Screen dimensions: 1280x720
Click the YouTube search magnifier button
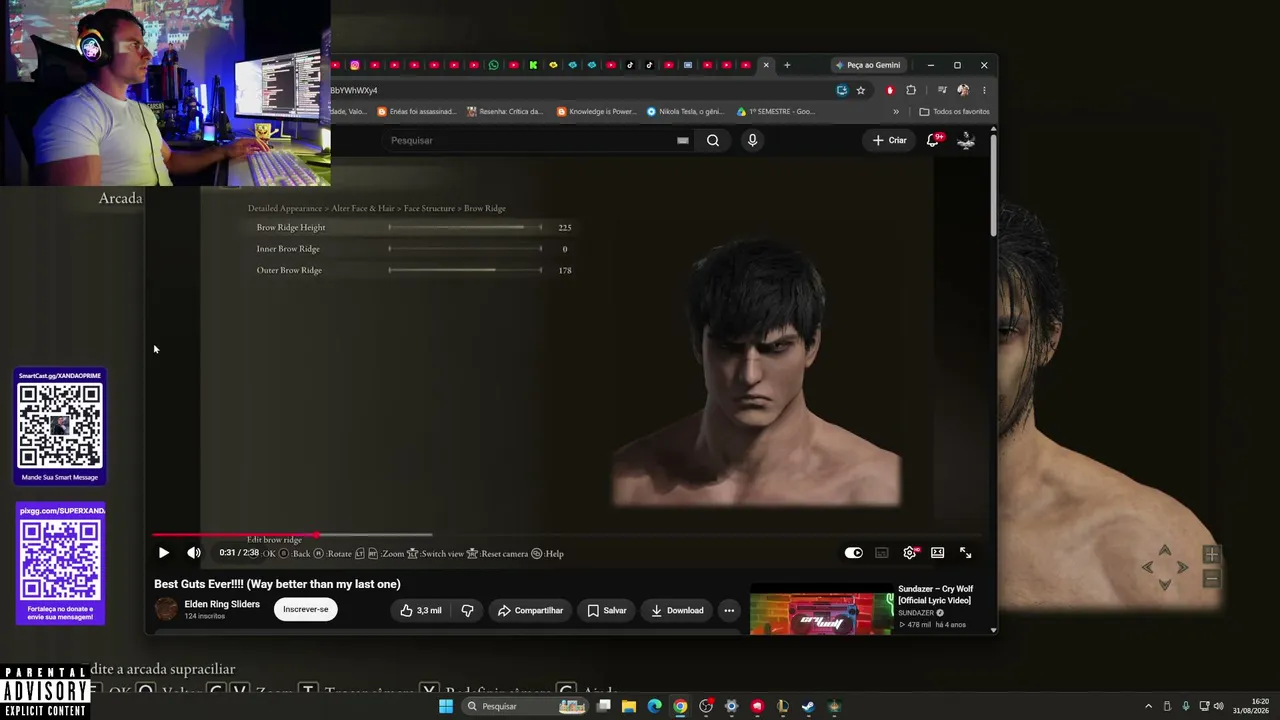tap(713, 140)
